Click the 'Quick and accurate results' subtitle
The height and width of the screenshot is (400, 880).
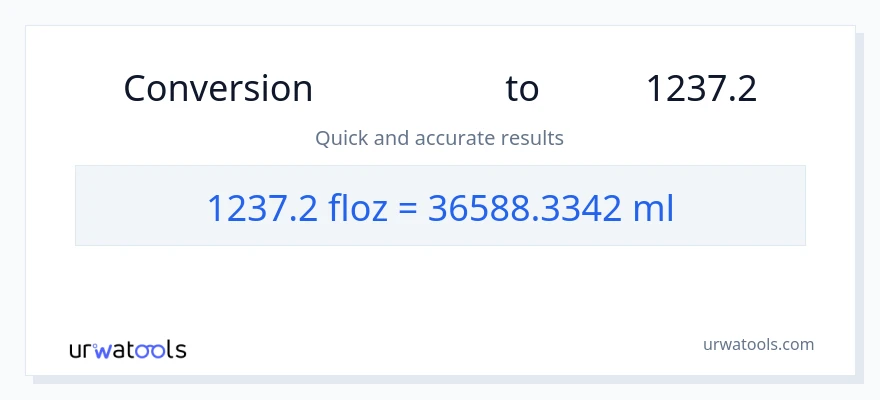(439, 138)
